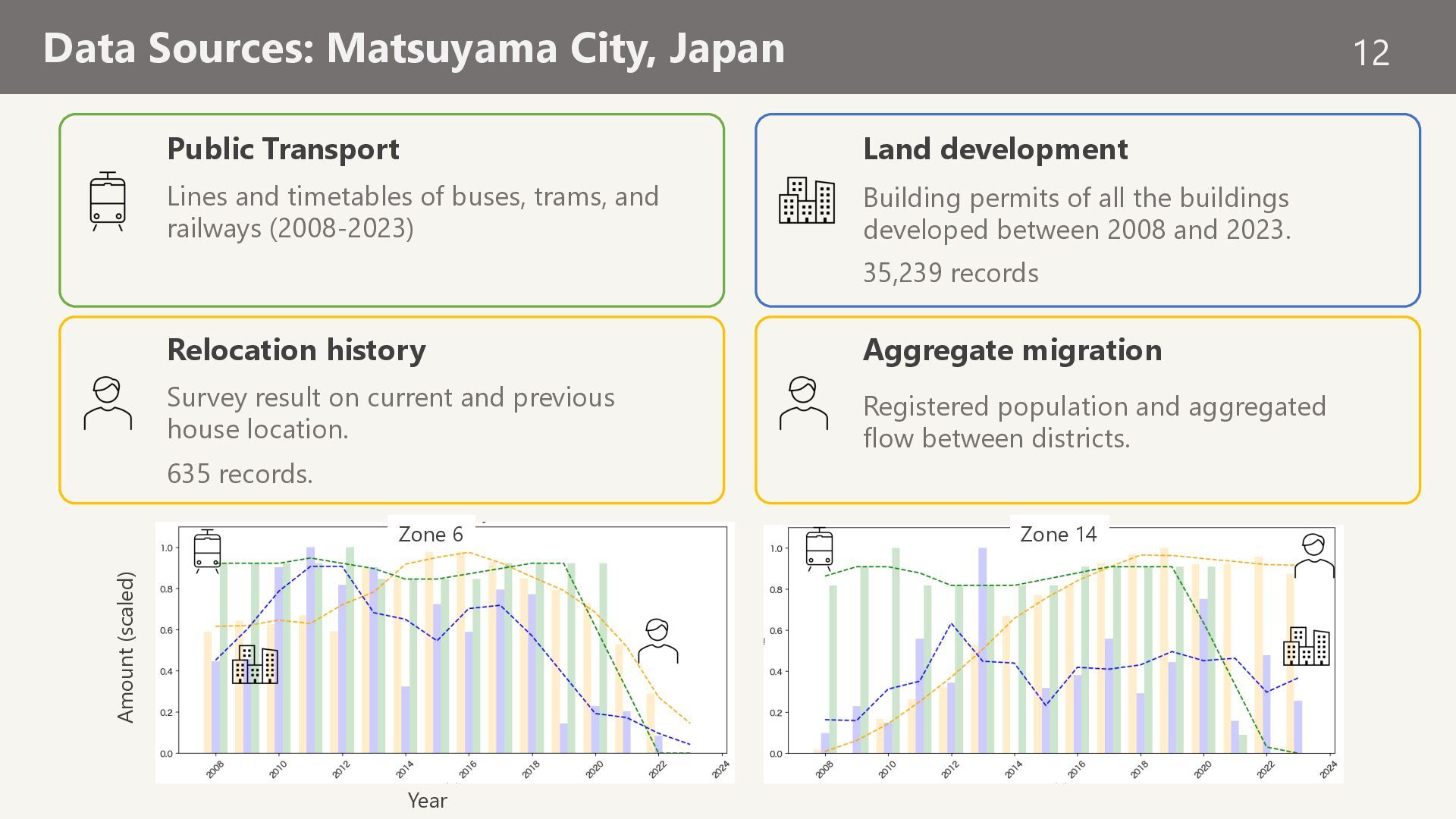
Task: Click the person icon on Zone 14 chart
Action: click(1313, 556)
